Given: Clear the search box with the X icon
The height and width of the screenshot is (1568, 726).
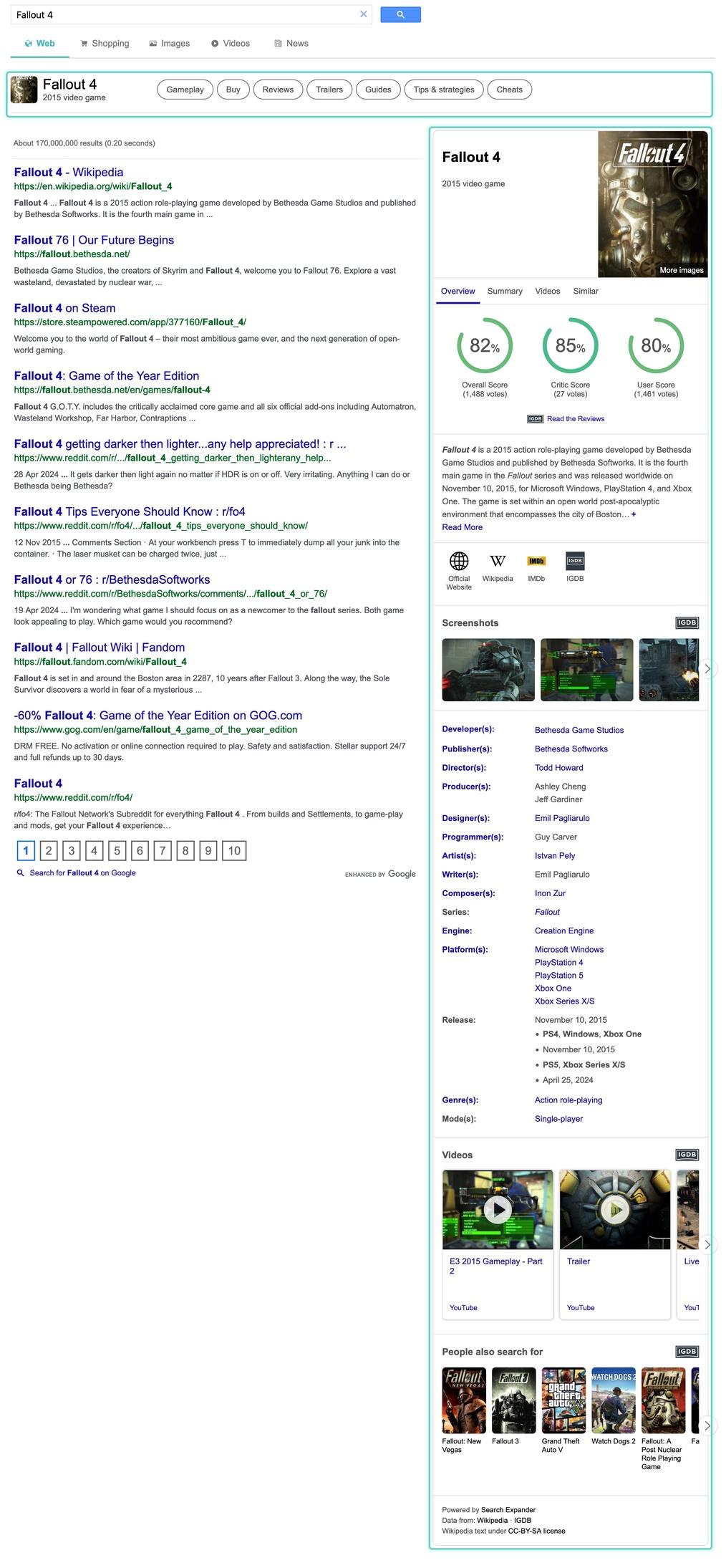Looking at the screenshot, I should 363,14.
